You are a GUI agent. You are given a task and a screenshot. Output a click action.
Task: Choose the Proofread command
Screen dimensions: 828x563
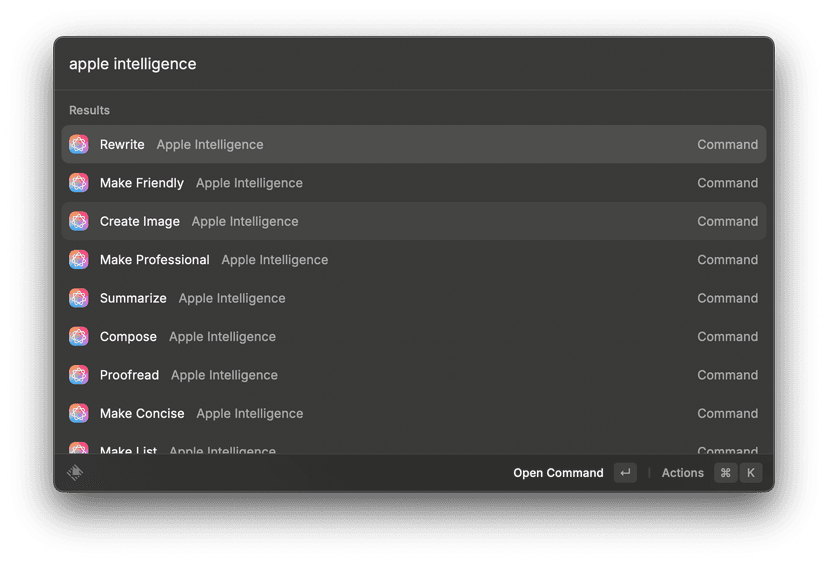[x=414, y=375]
